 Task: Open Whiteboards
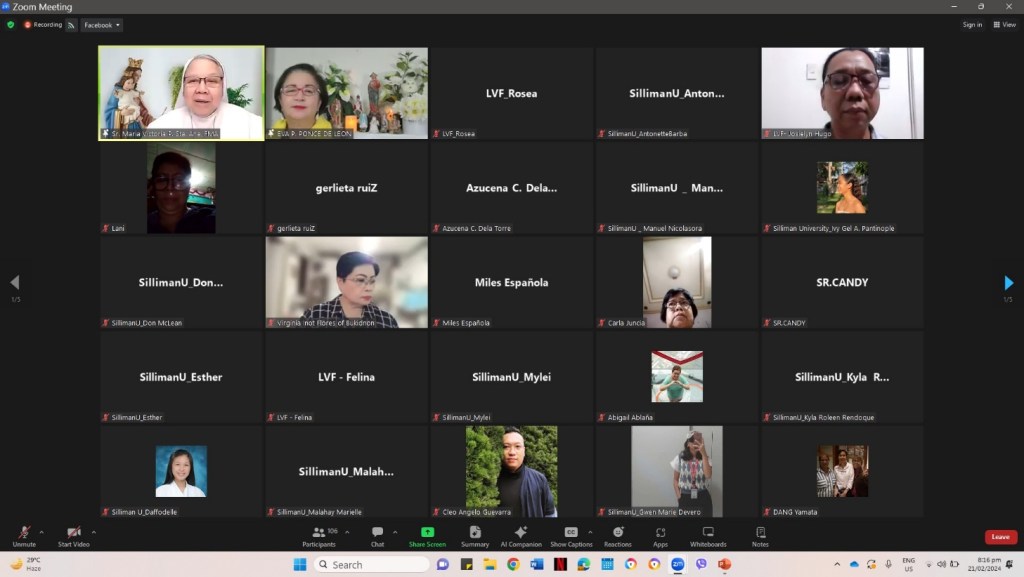(708, 535)
